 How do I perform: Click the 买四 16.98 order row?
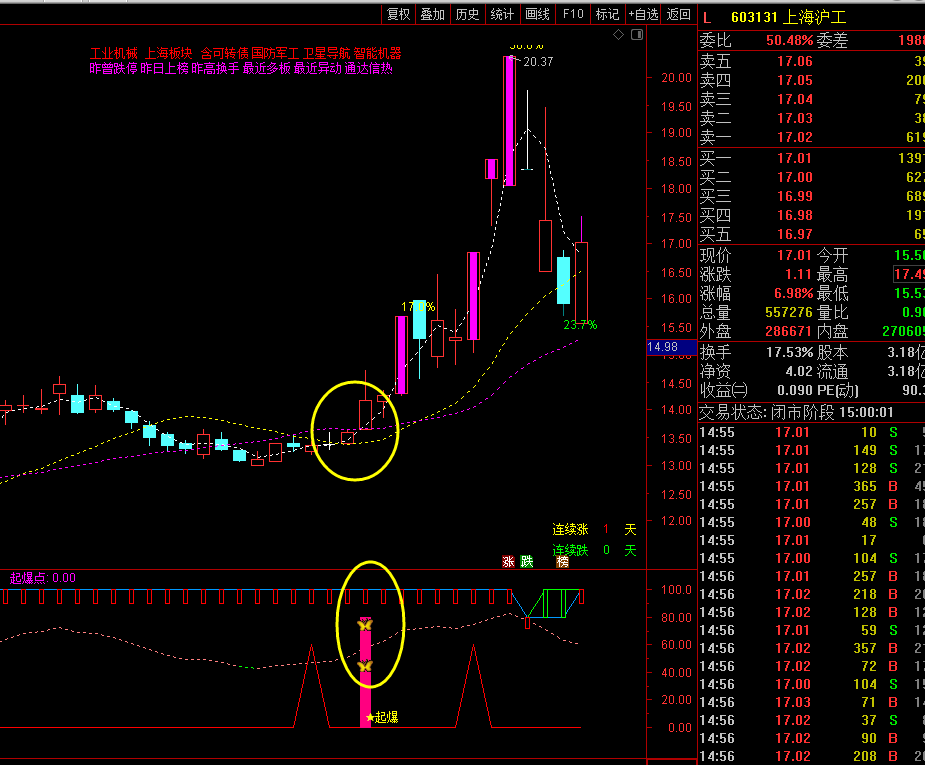coord(812,215)
